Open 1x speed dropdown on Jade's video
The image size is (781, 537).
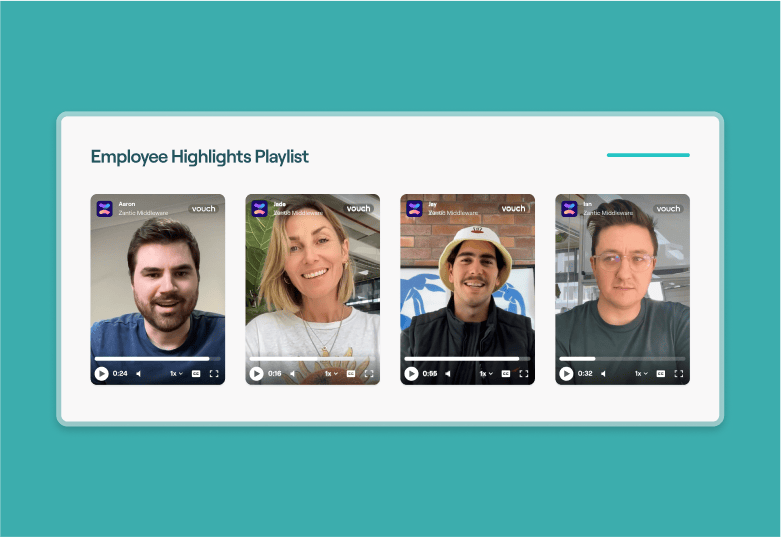tap(331, 374)
